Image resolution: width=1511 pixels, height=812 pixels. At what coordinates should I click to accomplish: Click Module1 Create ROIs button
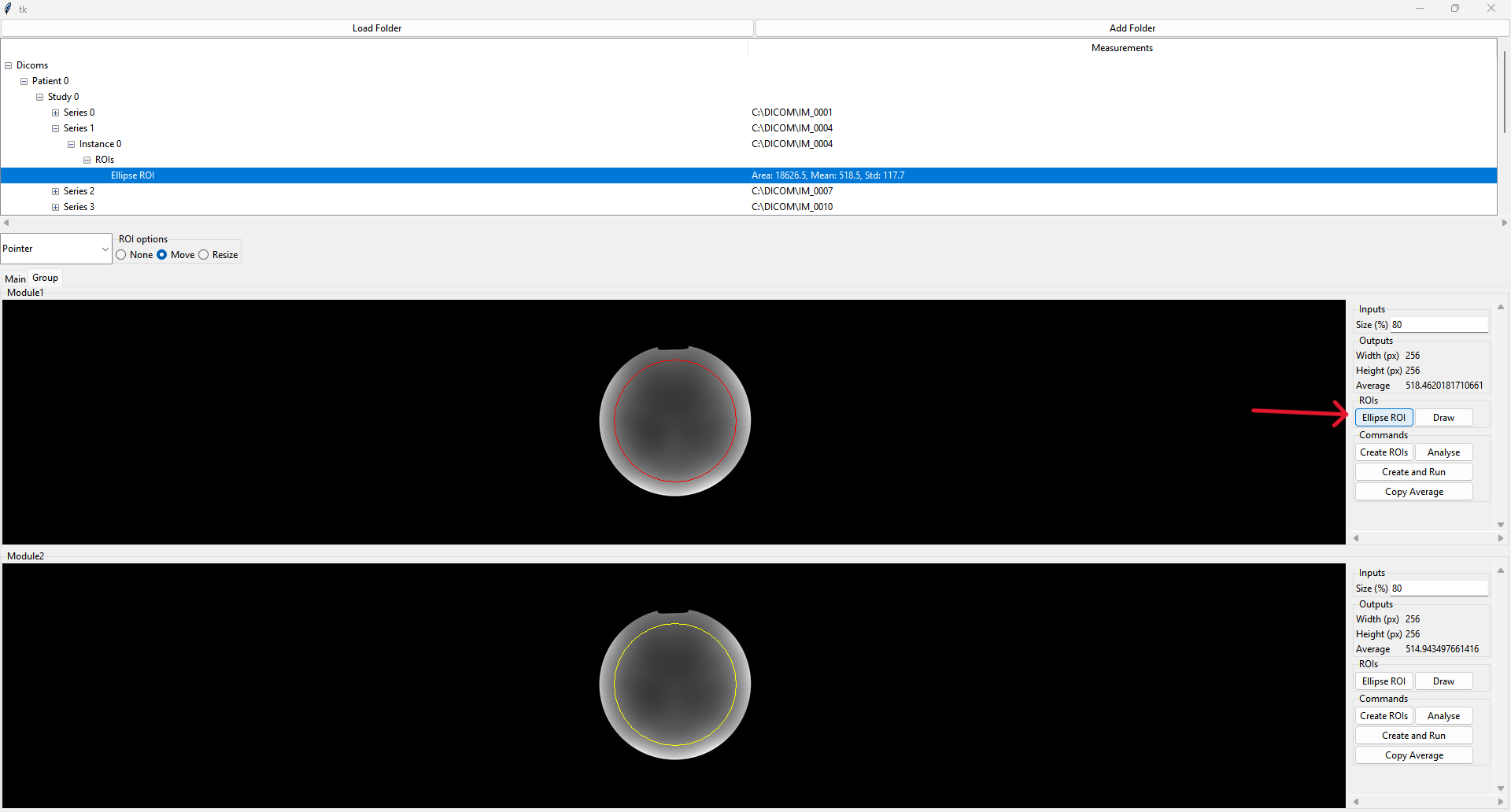coord(1384,452)
